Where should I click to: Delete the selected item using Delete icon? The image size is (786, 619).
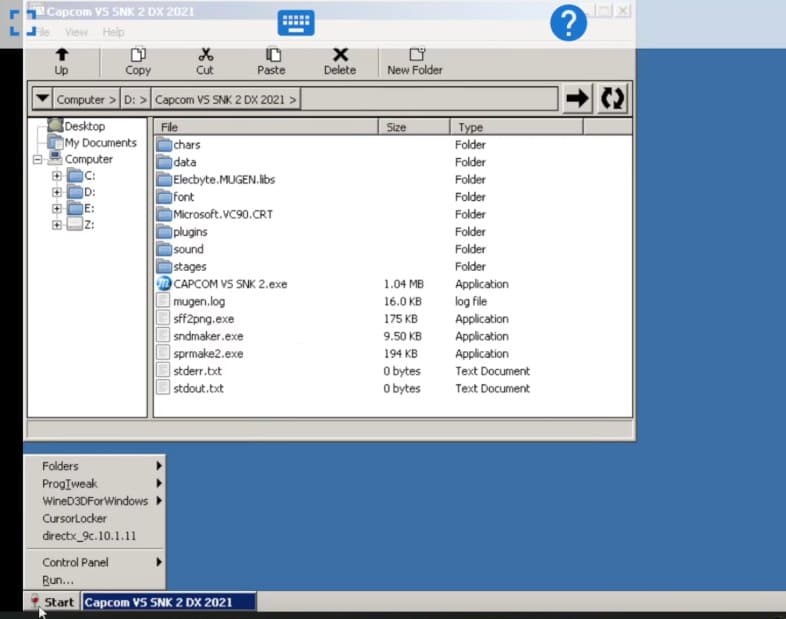tap(340, 62)
